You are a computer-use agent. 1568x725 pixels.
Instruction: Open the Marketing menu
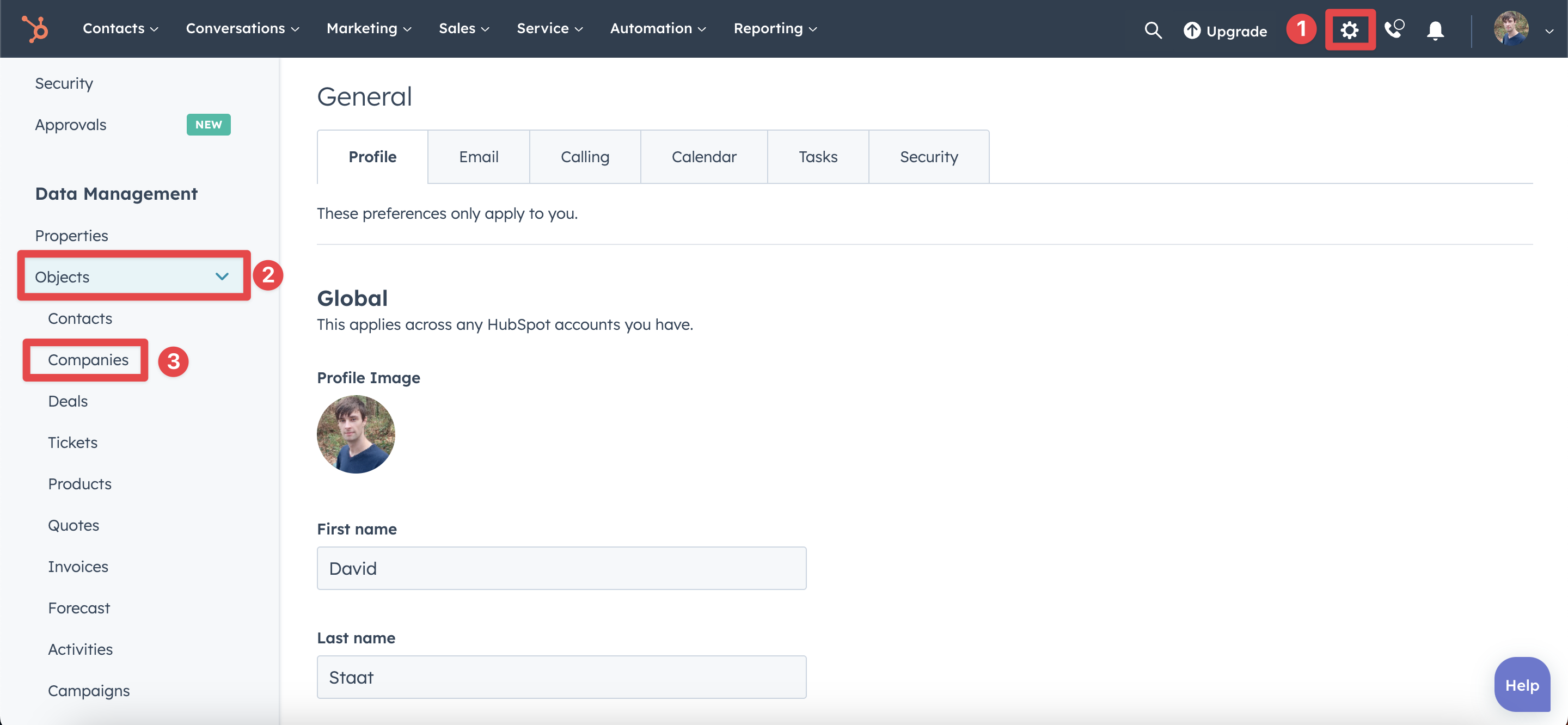(369, 29)
